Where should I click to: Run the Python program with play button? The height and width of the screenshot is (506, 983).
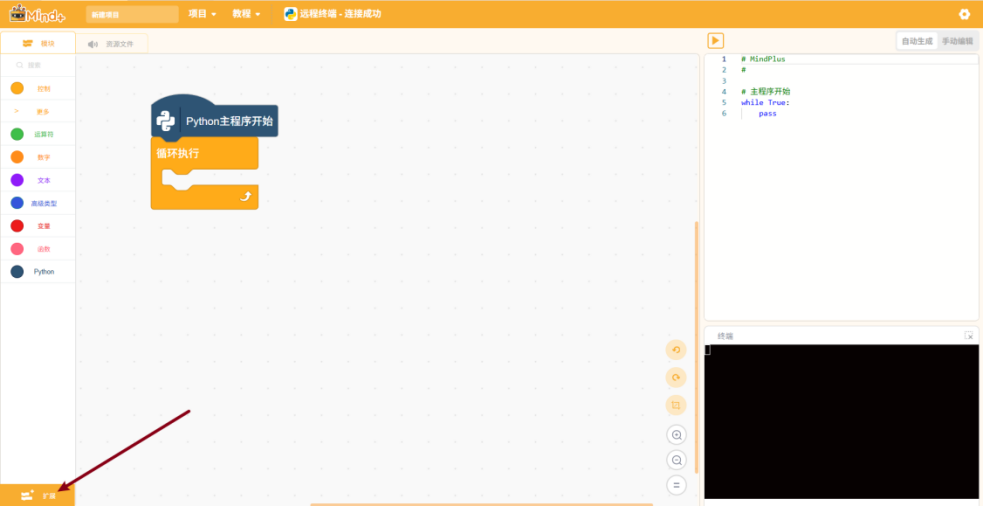[x=716, y=40]
